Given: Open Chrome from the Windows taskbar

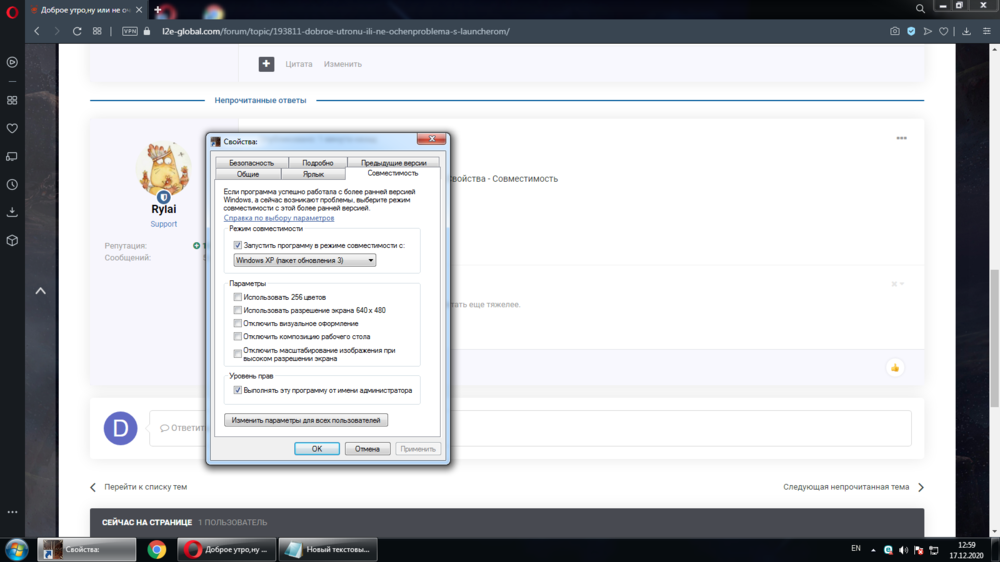Looking at the screenshot, I should (x=157, y=549).
